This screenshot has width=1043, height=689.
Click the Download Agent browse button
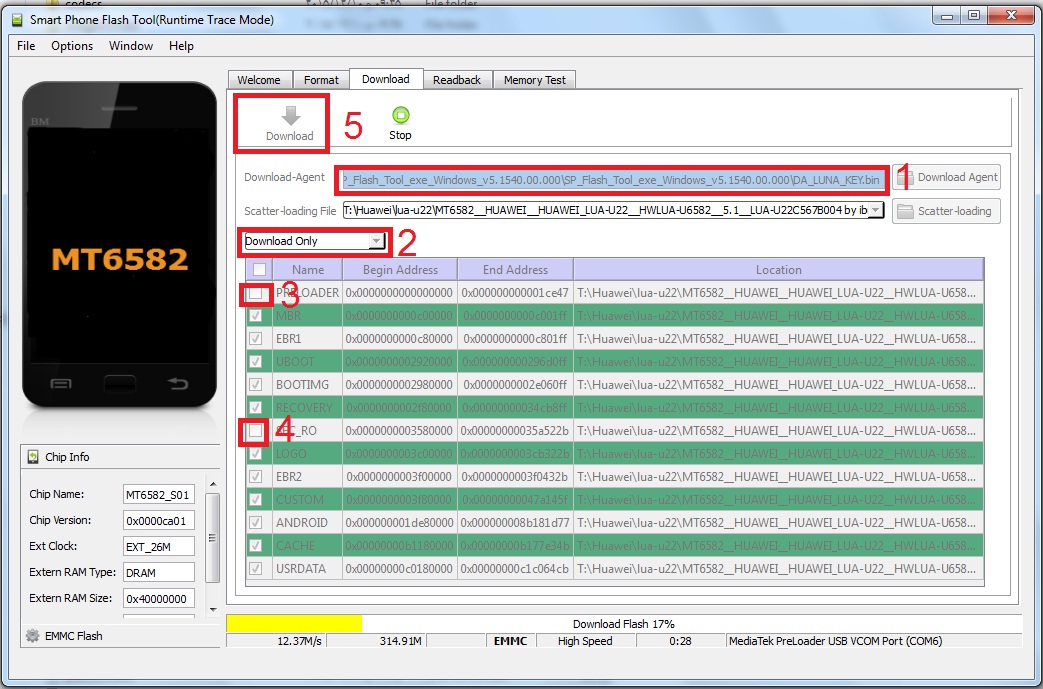[x=947, y=178]
